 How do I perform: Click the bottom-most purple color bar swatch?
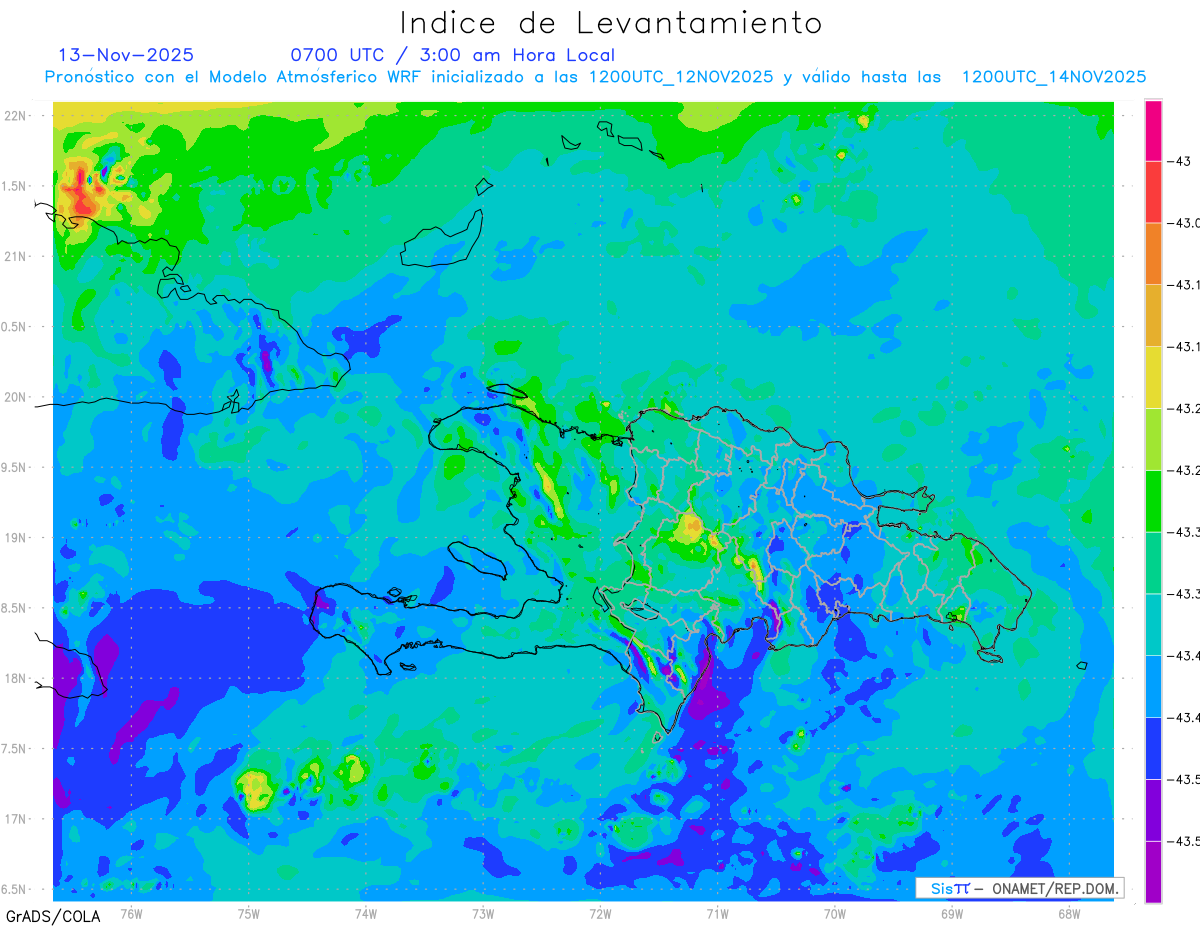1153,871
